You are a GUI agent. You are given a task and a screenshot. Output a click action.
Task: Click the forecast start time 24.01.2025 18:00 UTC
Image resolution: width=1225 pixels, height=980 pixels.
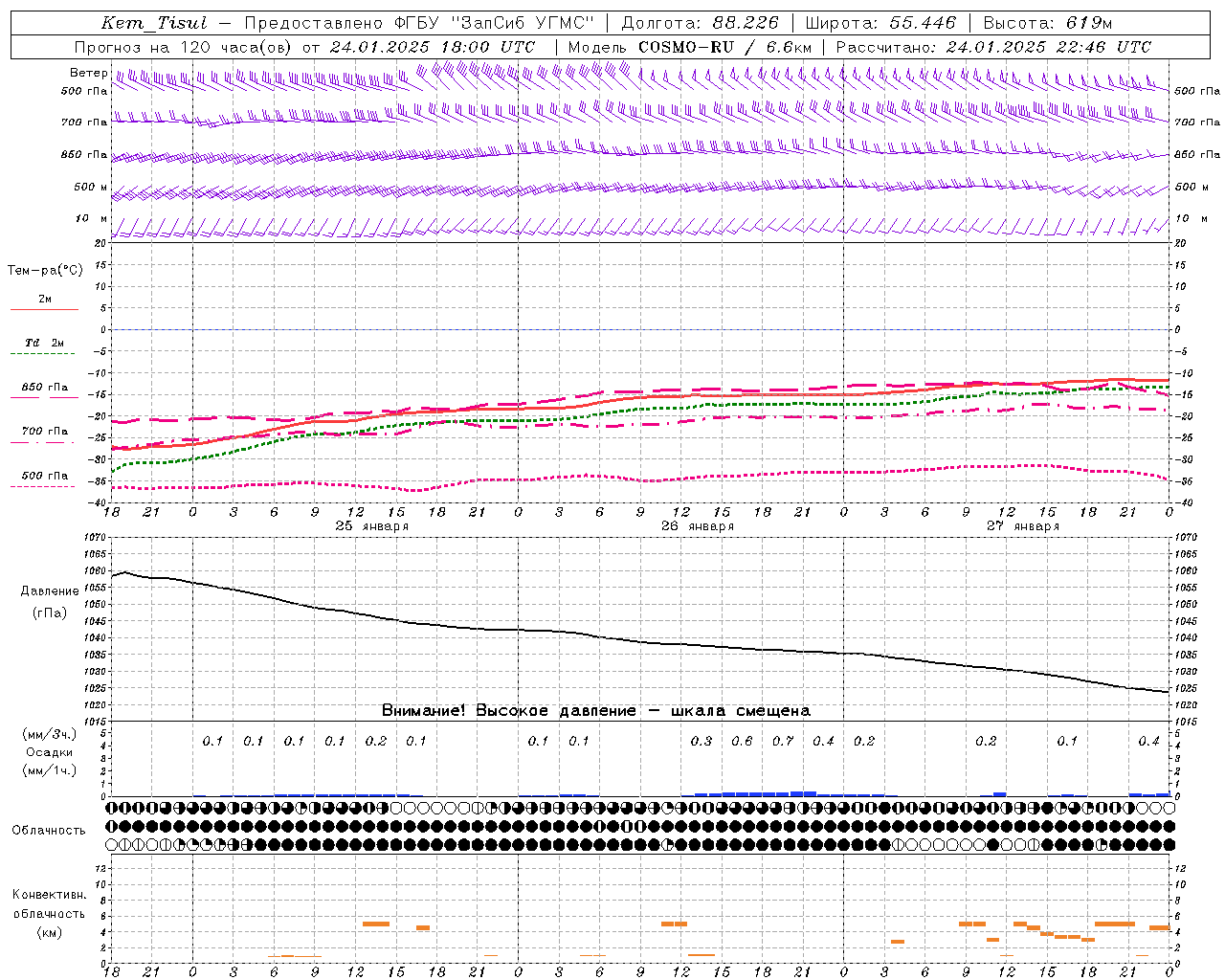point(433,47)
